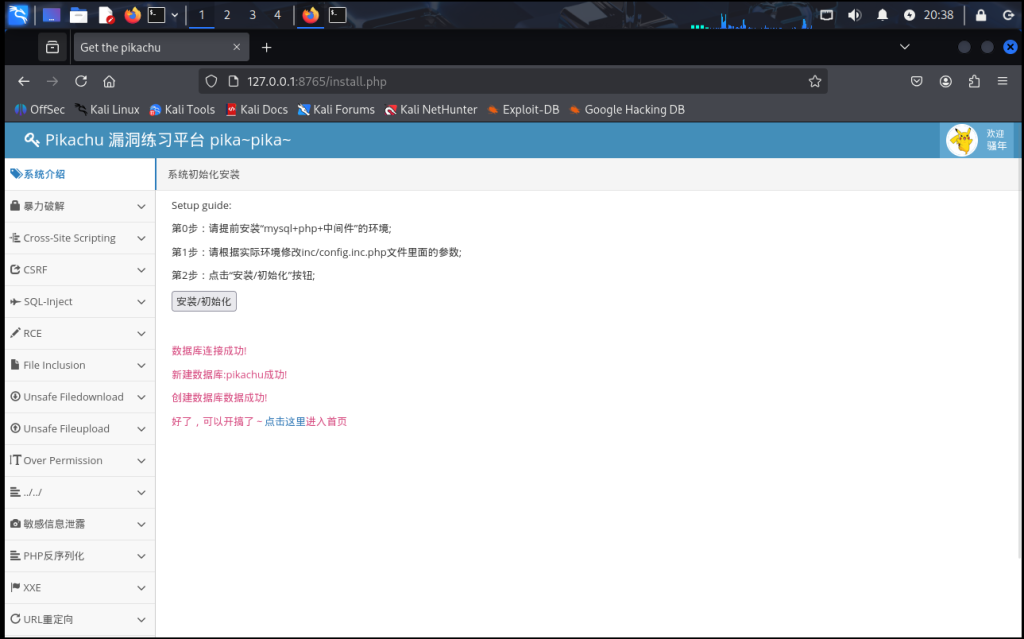Viewport: 1024px width, 639px height.
Task: Expand the Unsafe Fileupload sidebar item
Action: coord(78,429)
